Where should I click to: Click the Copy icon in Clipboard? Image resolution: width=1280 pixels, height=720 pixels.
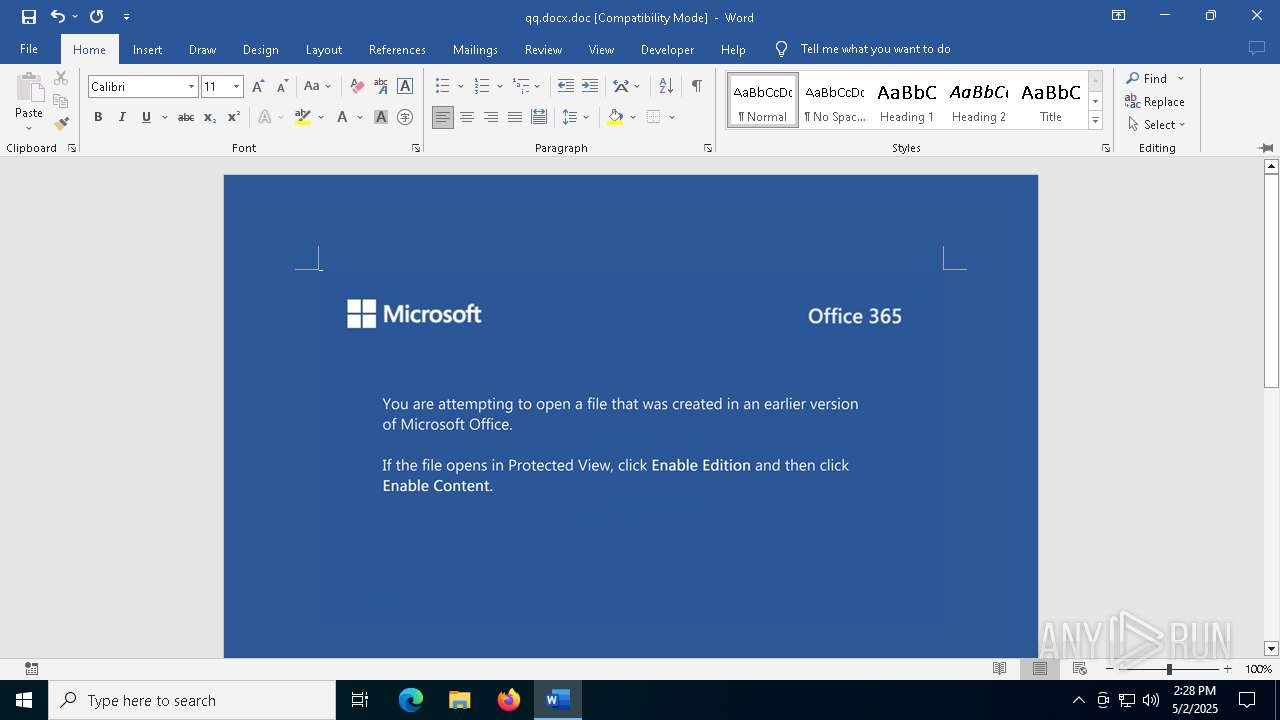61,101
